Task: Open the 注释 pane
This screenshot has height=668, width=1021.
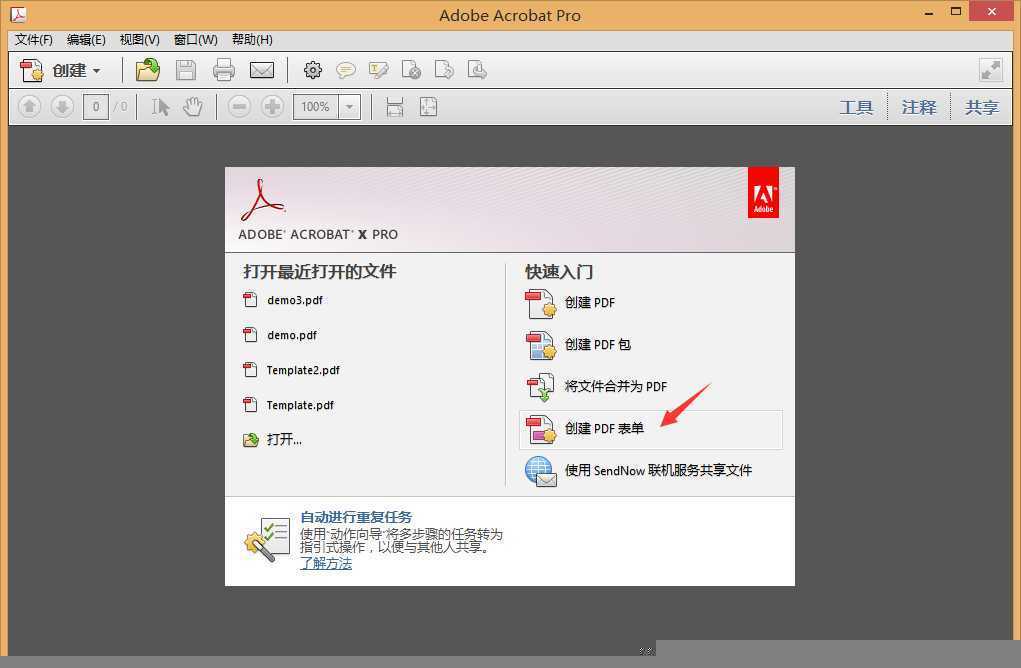Action: [x=919, y=107]
